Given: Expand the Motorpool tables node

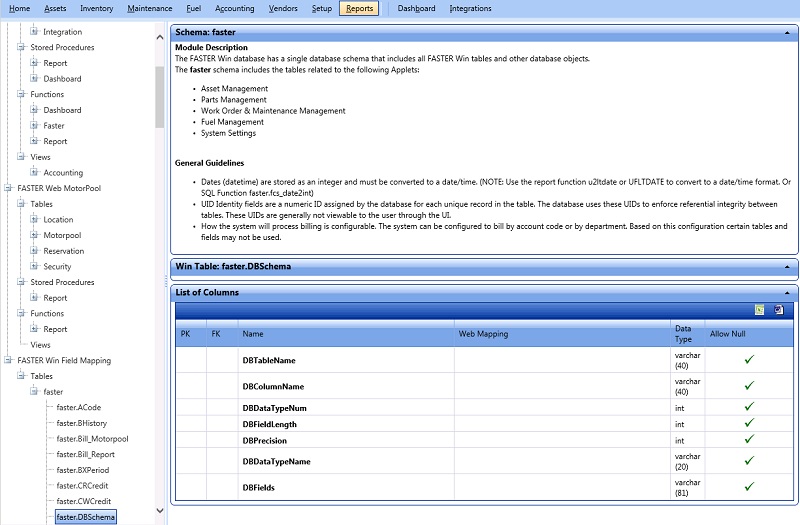Looking at the screenshot, I should tap(34, 235).
